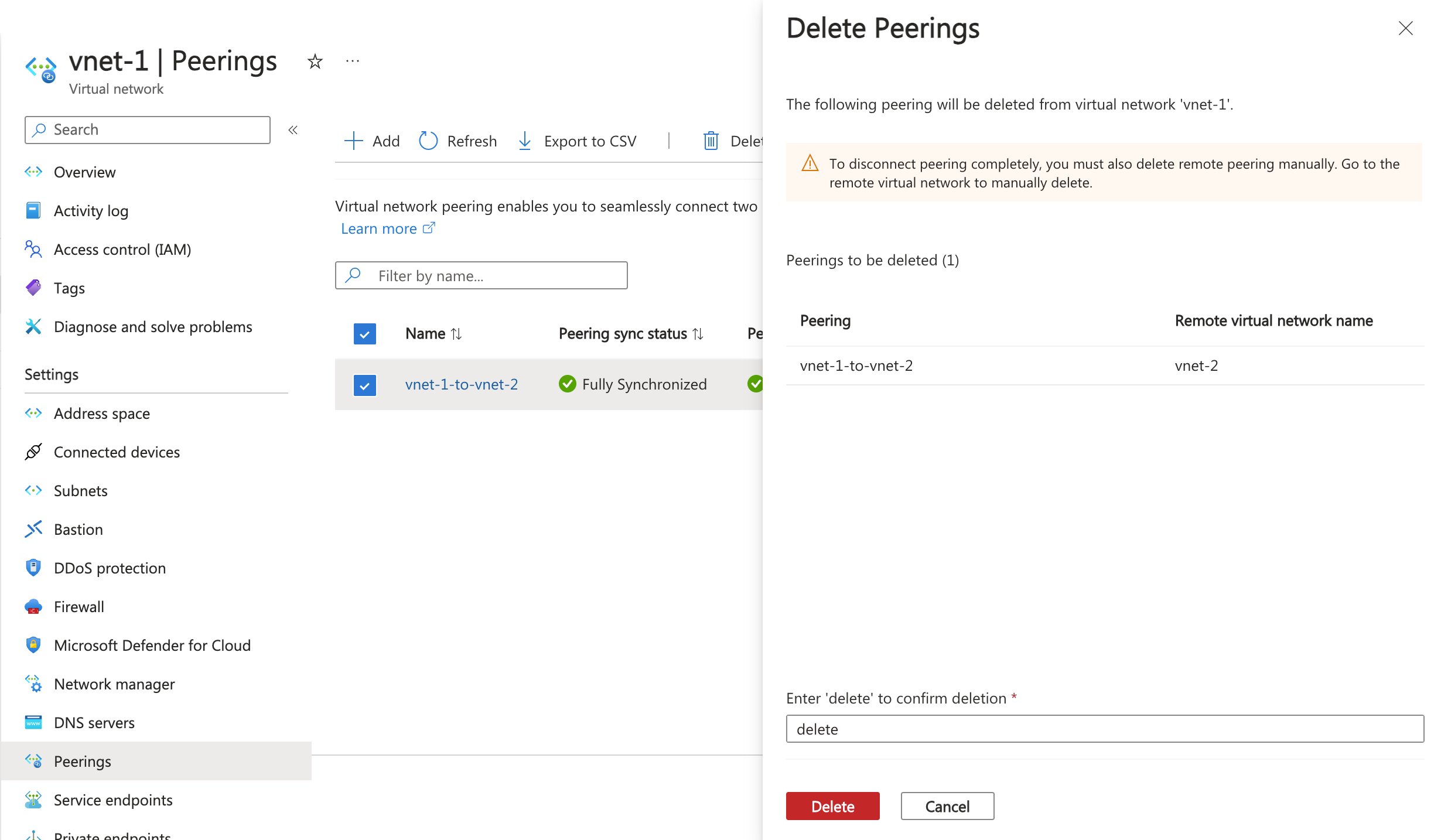
Task: Select the Subnets menu item
Action: [x=79, y=490]
